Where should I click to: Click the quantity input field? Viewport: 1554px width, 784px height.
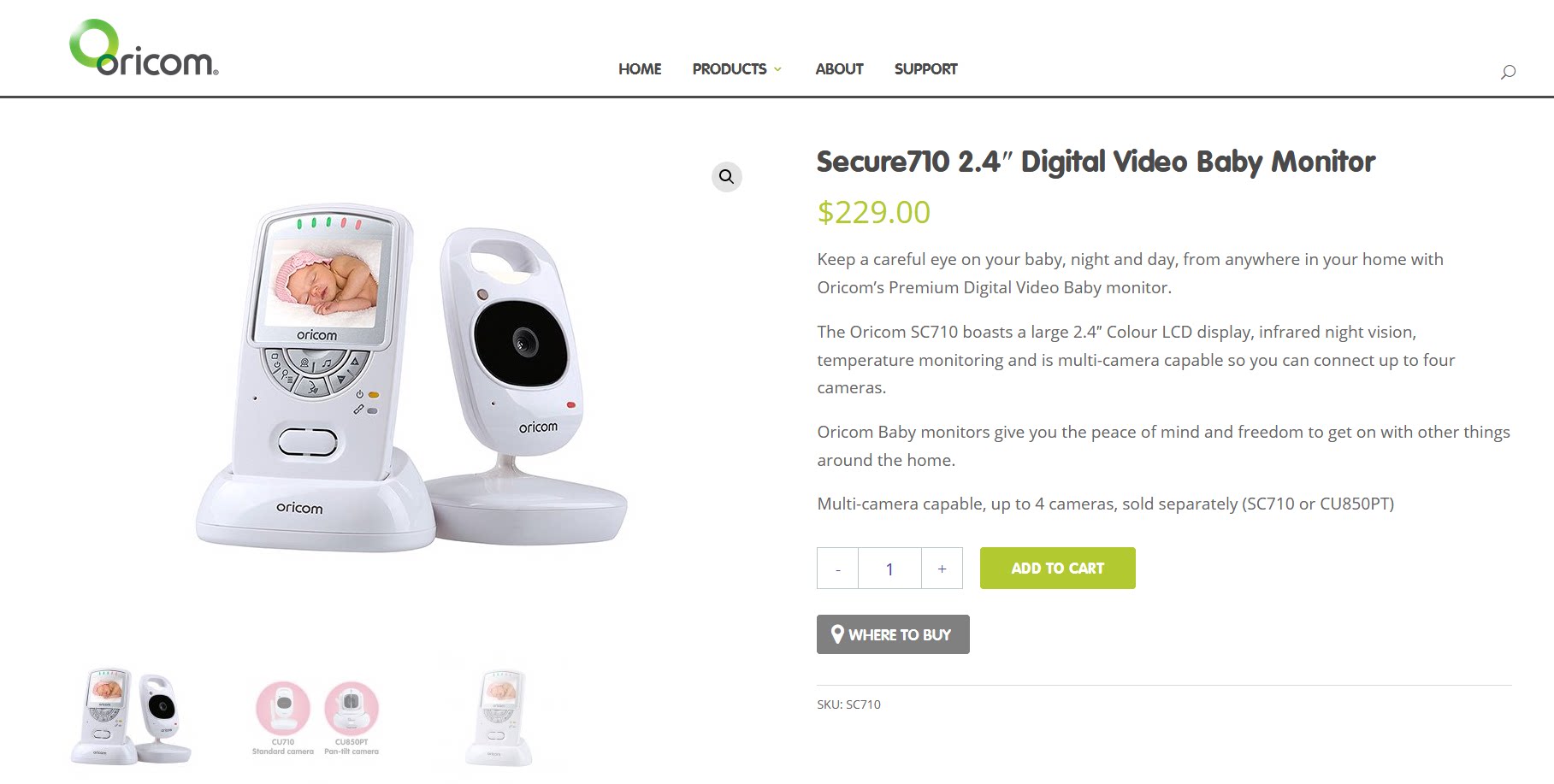pyautogui.click(x=889, y=569)
